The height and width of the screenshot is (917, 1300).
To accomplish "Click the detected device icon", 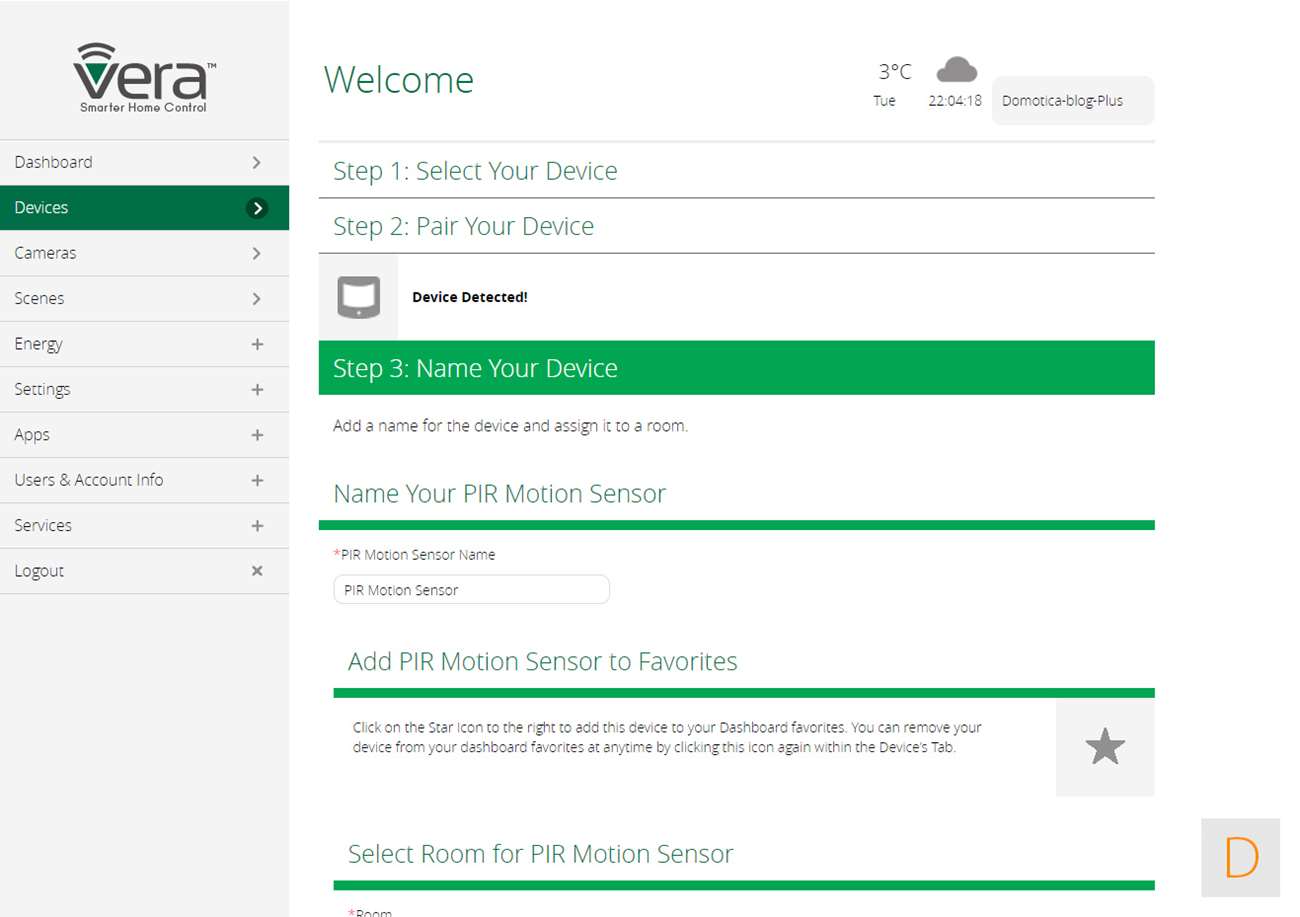I will pos(358,297).
